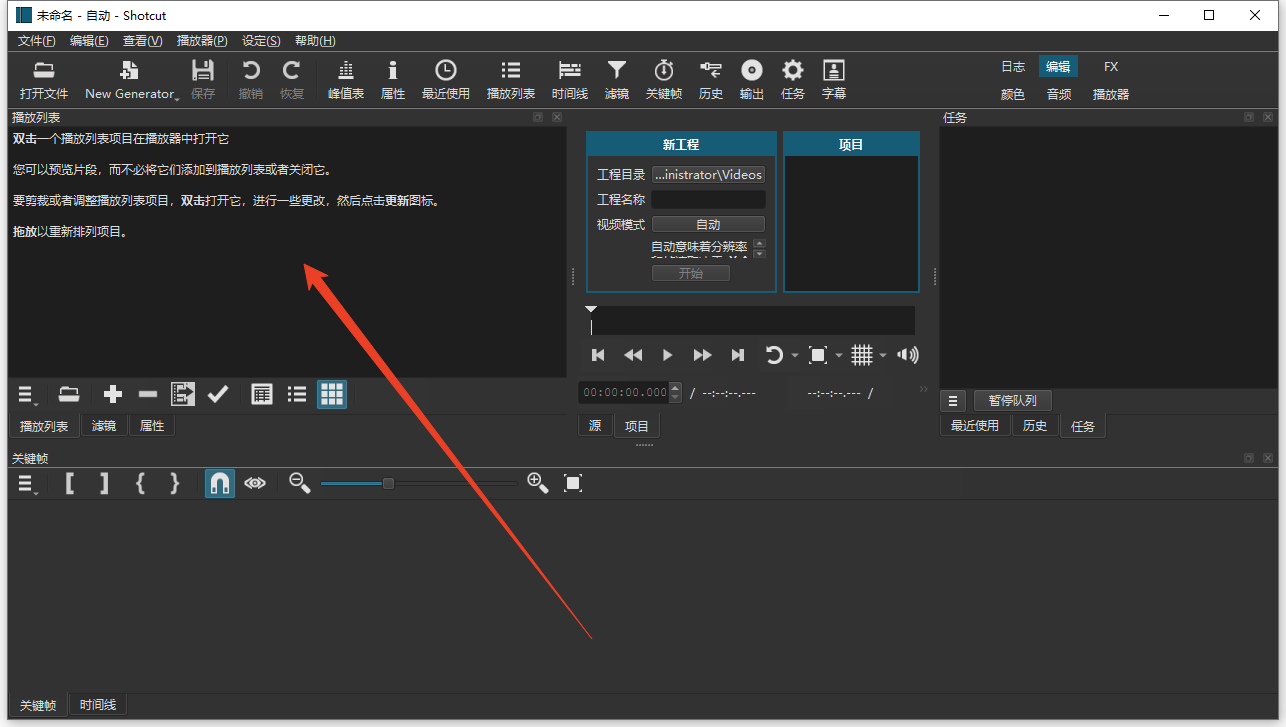Toggle the keyframes eye ripple icon
Image resolution: width=1286 pixels, height=727 pixels.
255,483
